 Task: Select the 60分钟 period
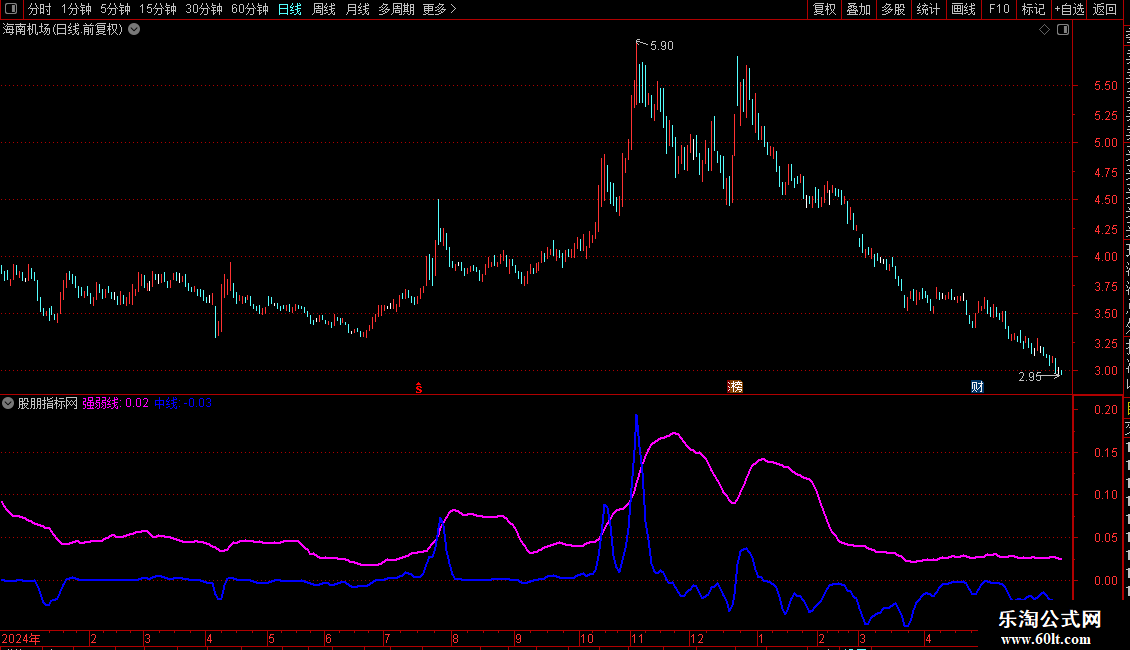pos(250,9)
